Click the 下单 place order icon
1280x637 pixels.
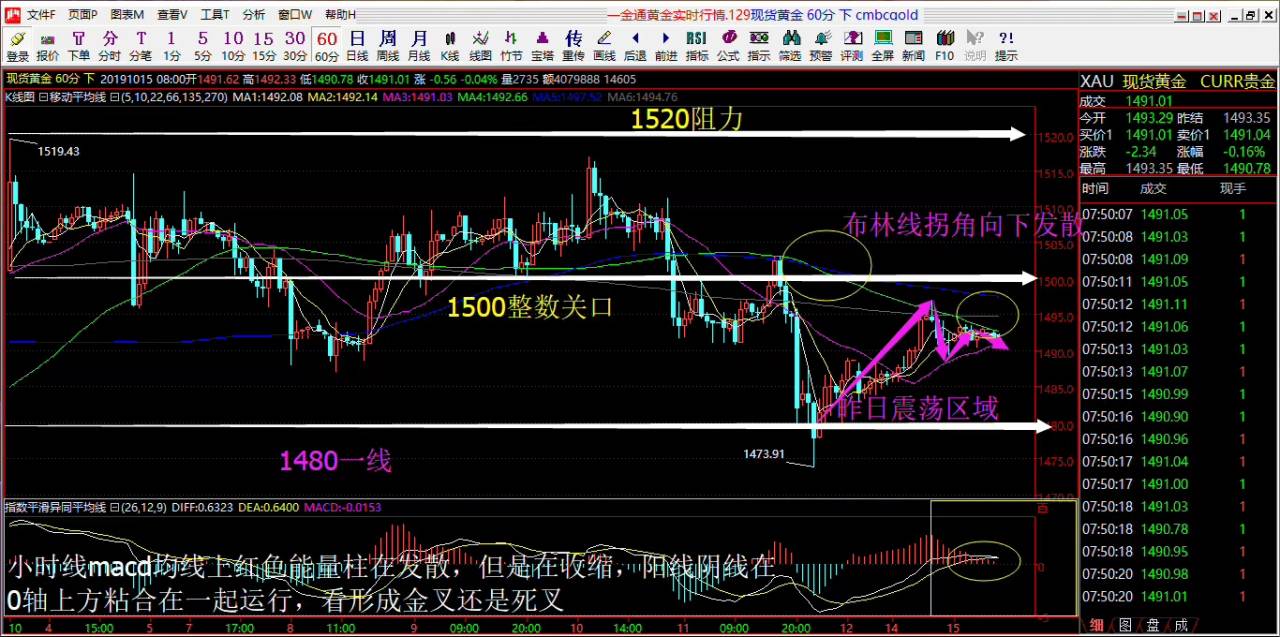point(79,46)
